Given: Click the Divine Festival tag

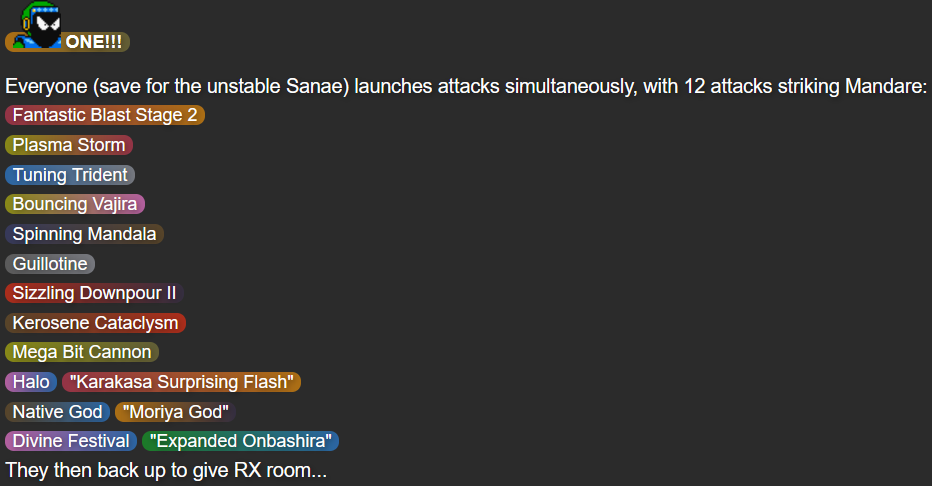Looking at the screenshot, I should [x=71, y=441].
